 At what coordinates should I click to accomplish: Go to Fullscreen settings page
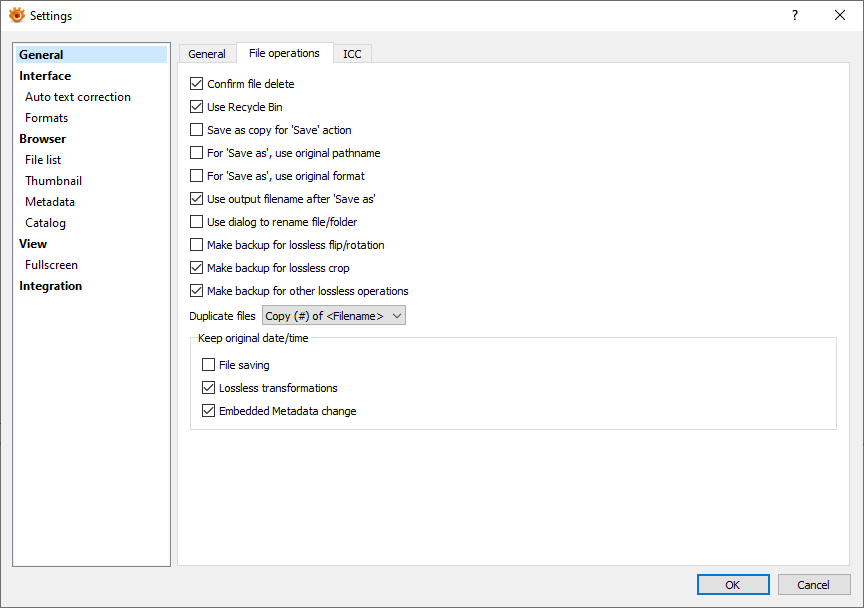pos(51,265)
